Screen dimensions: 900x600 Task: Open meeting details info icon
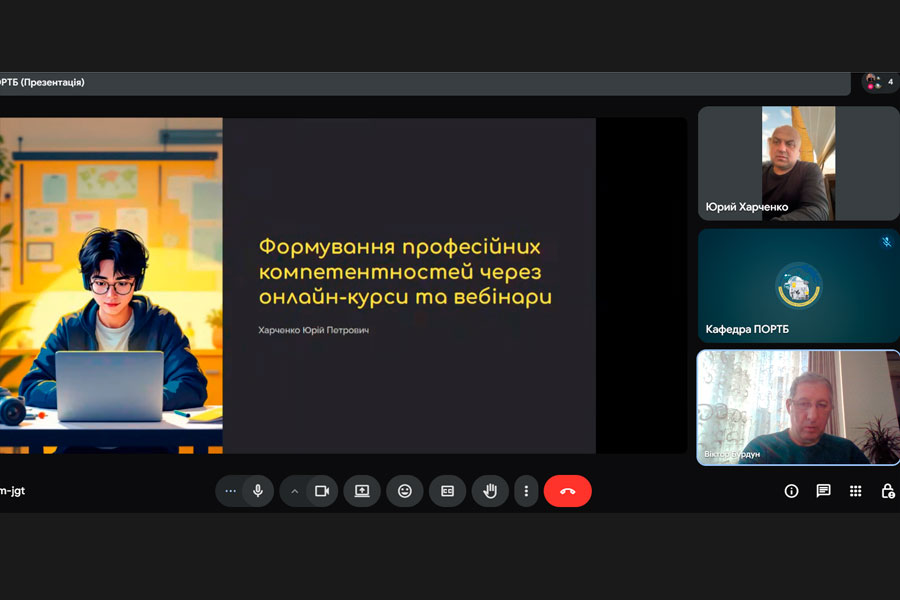point(792,491)
